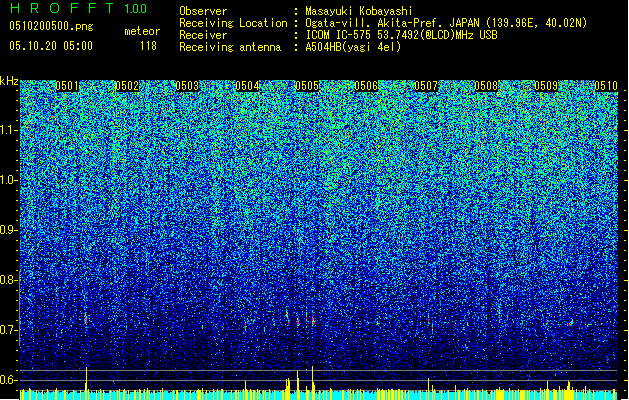
Task: Click the Observer field label
Action: (x=203, y=11)
